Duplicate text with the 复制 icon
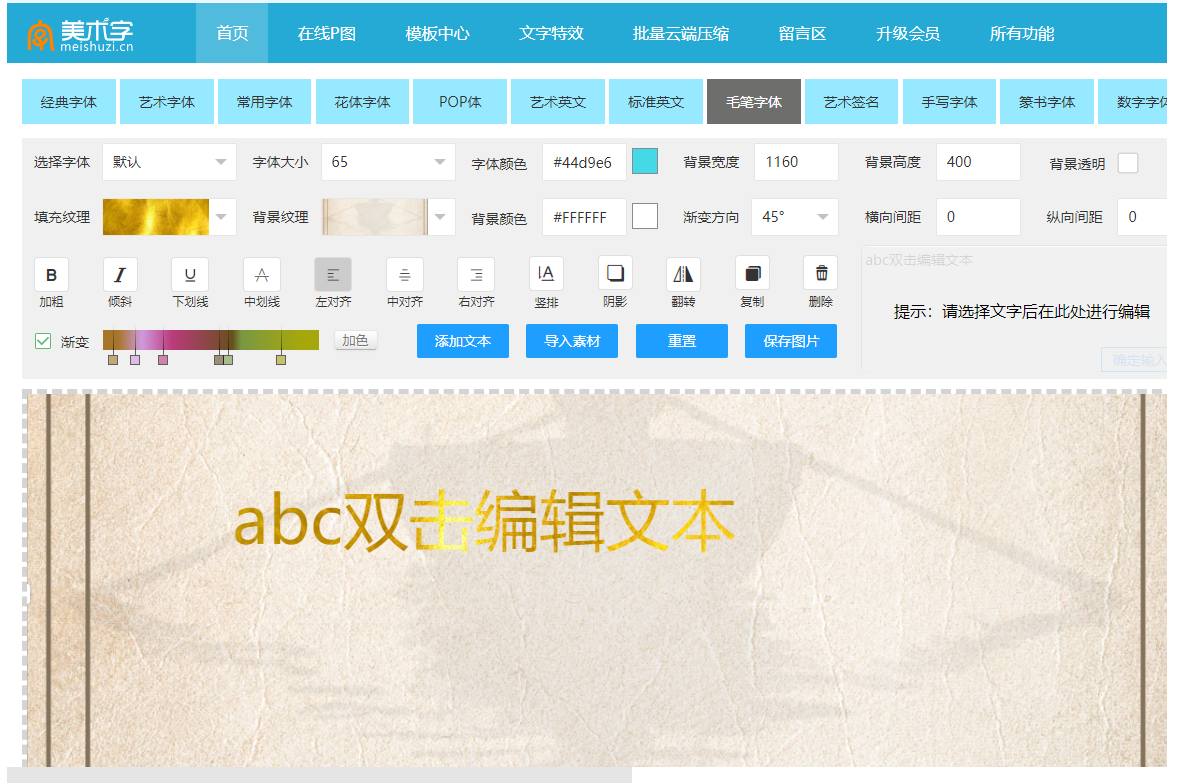The image size is (1178, 783). pos(752,274)
